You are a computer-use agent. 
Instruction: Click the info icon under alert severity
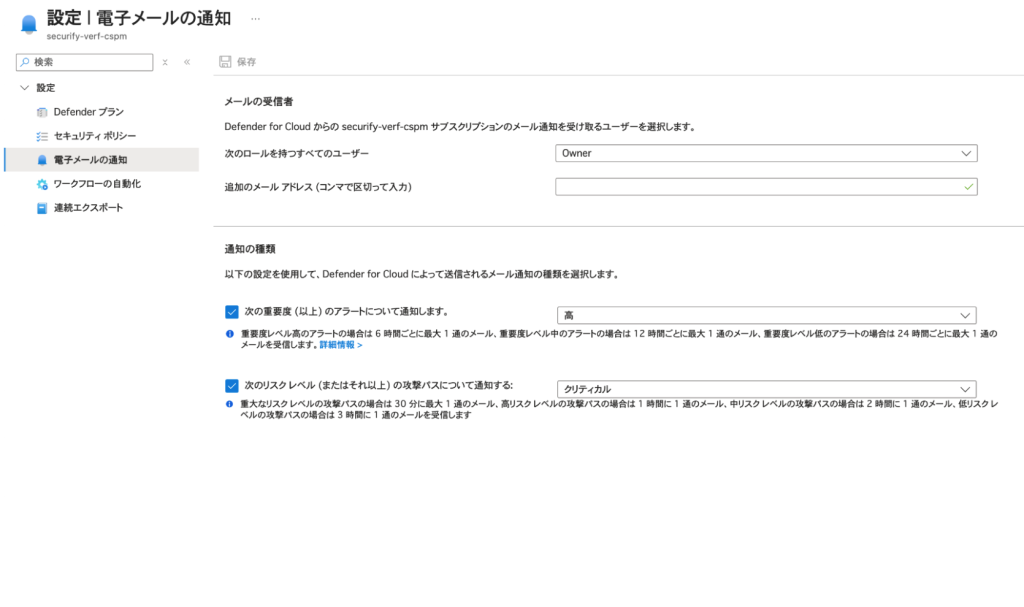pos(230,333)
